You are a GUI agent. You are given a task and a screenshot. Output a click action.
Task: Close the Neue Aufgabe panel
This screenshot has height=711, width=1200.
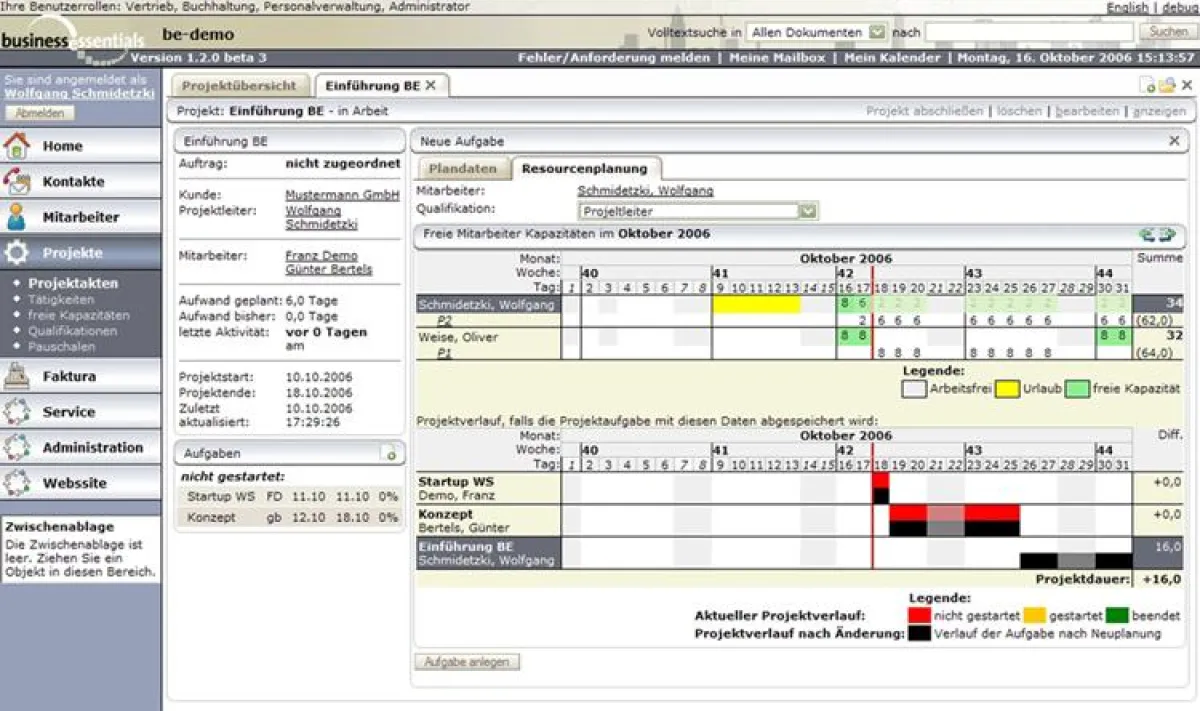coord(1175,142)
